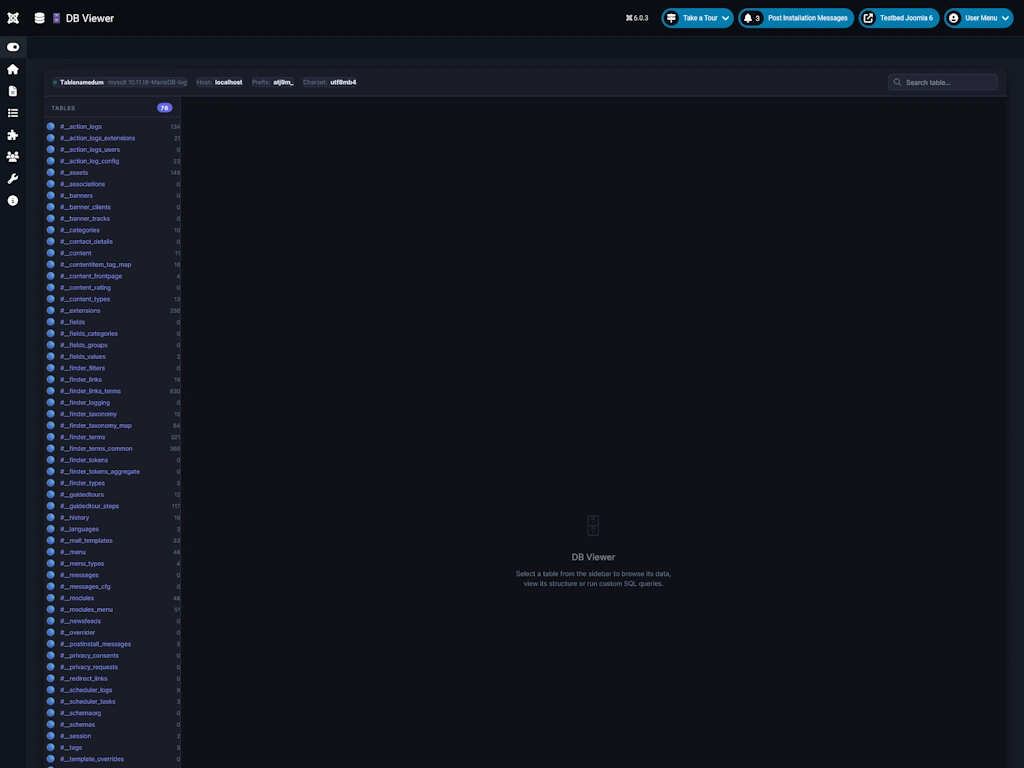The image size is (1024, 768).
Task: Open the User Menu dropdown
Action: click(x=979, y=18)
